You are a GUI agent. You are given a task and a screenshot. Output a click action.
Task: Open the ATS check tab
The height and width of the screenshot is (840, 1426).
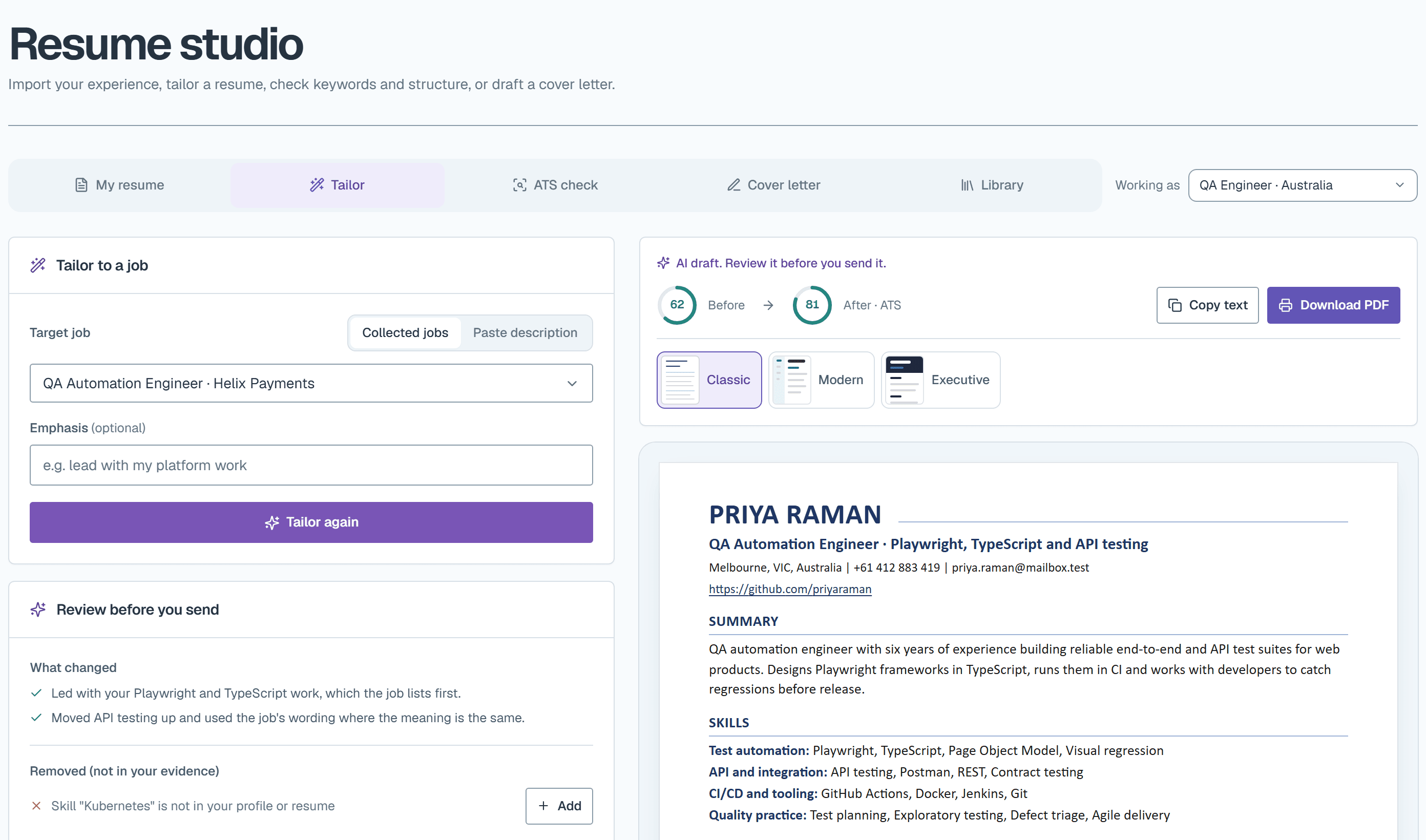tap(555, 185)
